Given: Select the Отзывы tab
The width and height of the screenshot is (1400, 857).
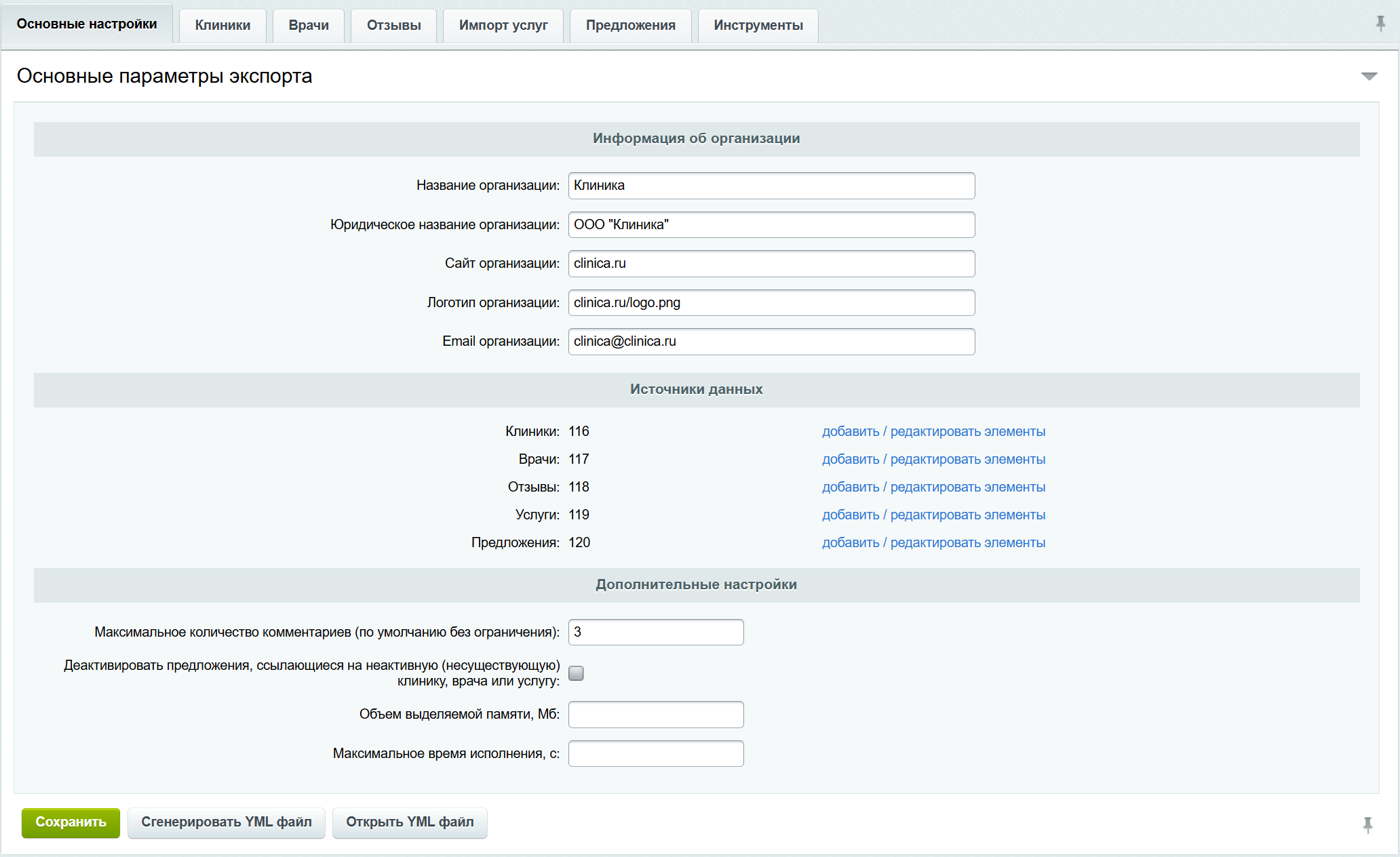Looking at the screenshot, I should point(393,25).
